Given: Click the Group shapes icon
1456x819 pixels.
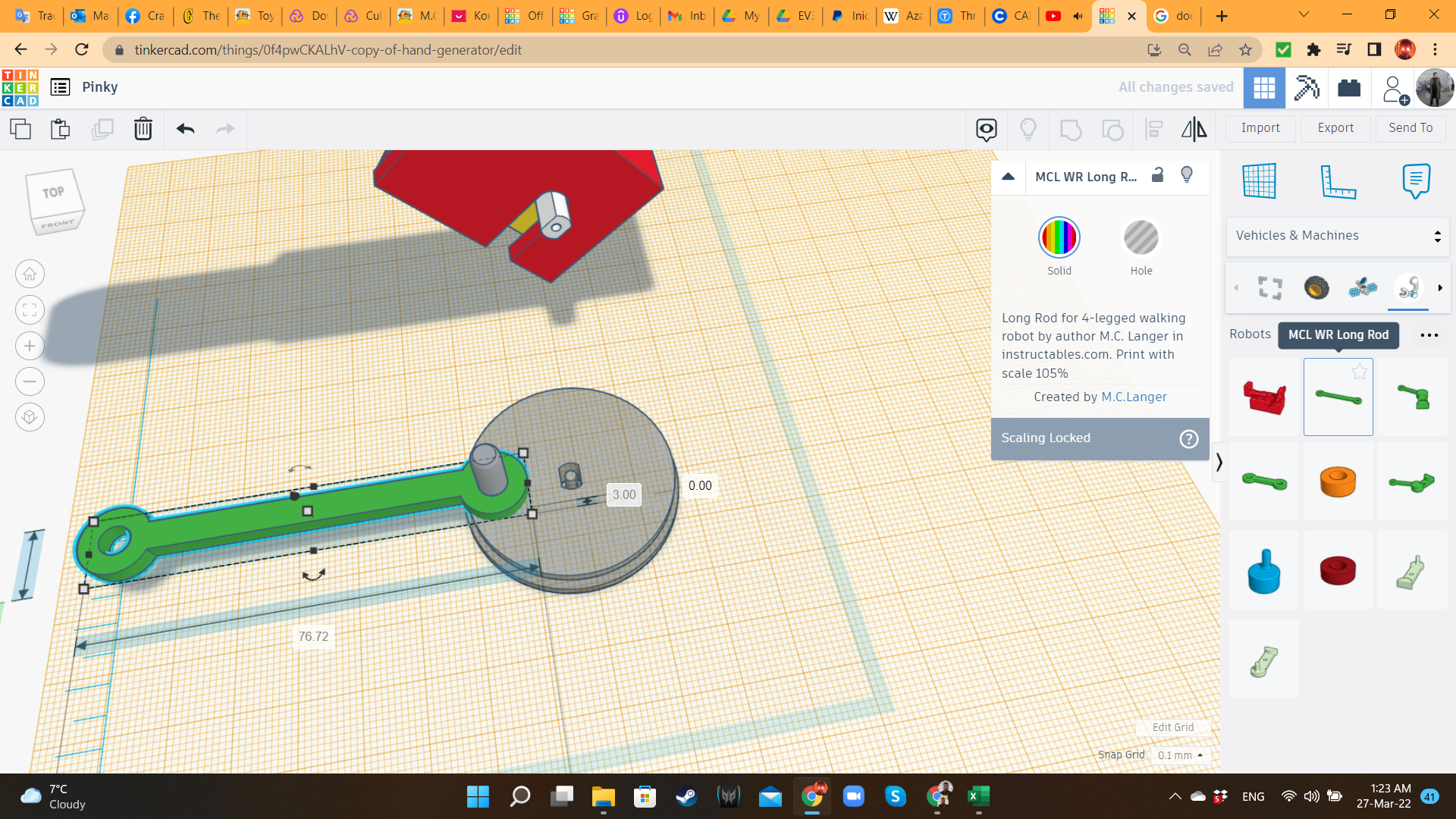Looking at the screenshot, I should [1070, 129].
